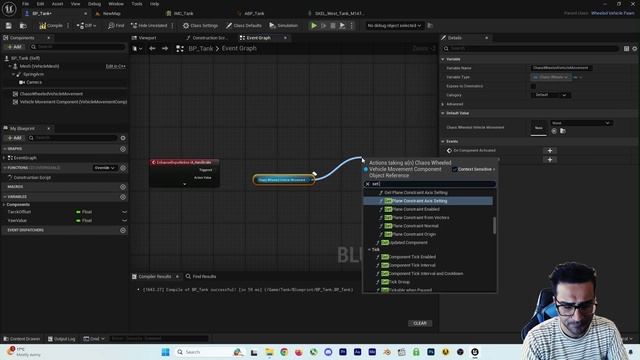
Task: Choose Set Component Tick Enabled
Action: (x=408, y=257)
